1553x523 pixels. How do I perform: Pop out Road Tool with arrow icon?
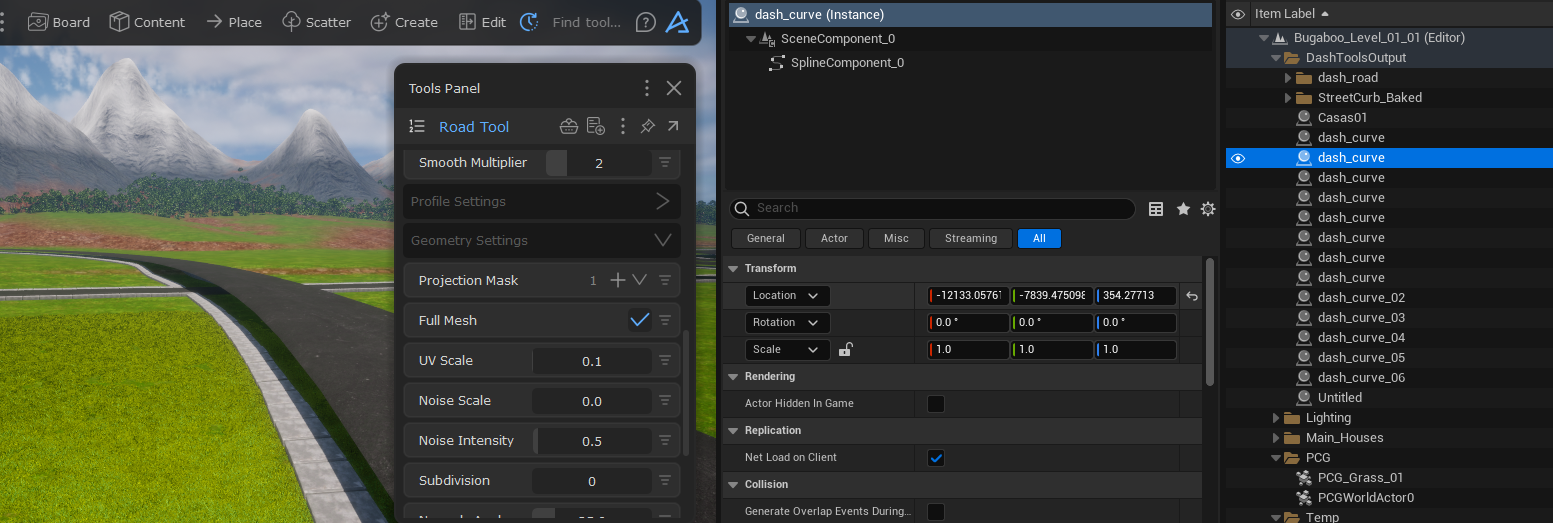click(673, 126)
